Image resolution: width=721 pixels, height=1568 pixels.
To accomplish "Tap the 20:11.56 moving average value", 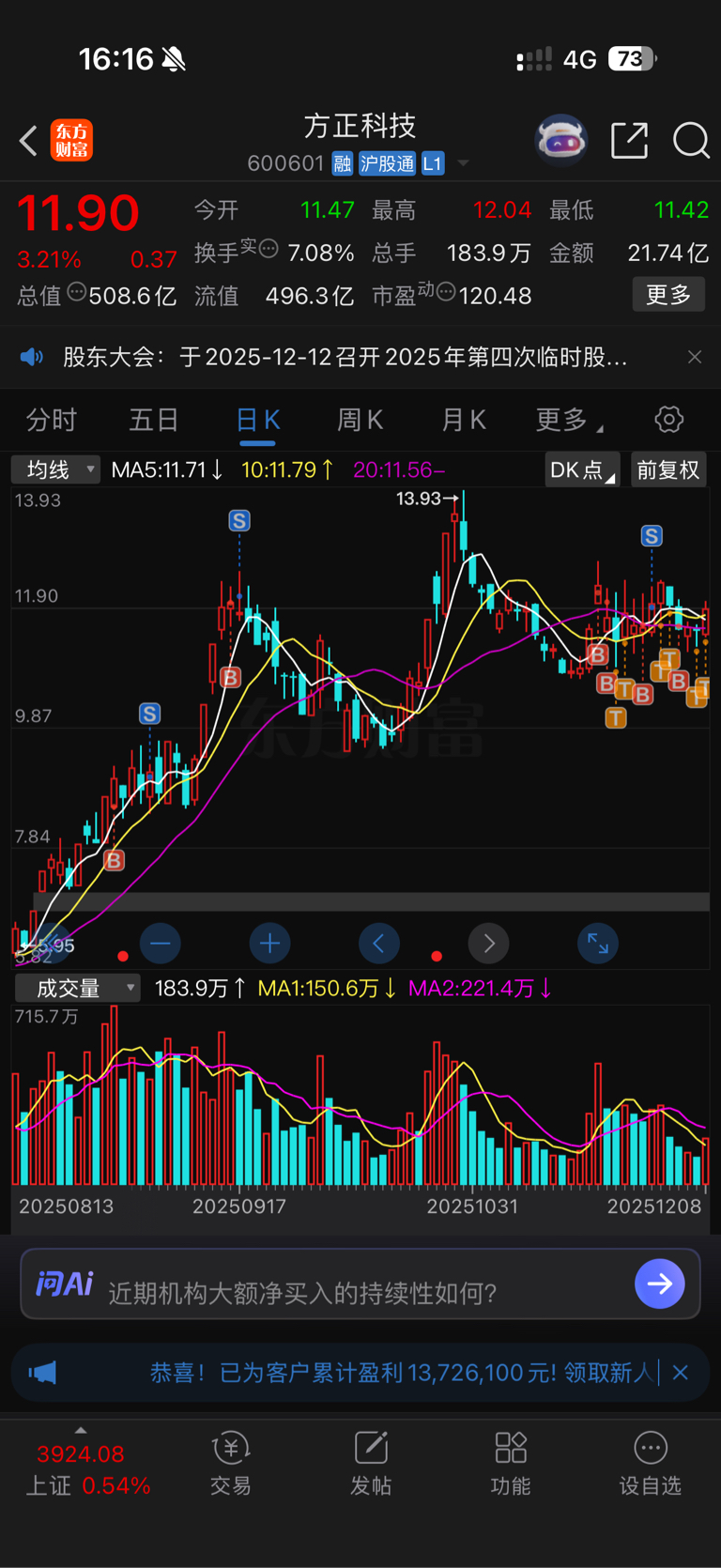I will point(399,469).
